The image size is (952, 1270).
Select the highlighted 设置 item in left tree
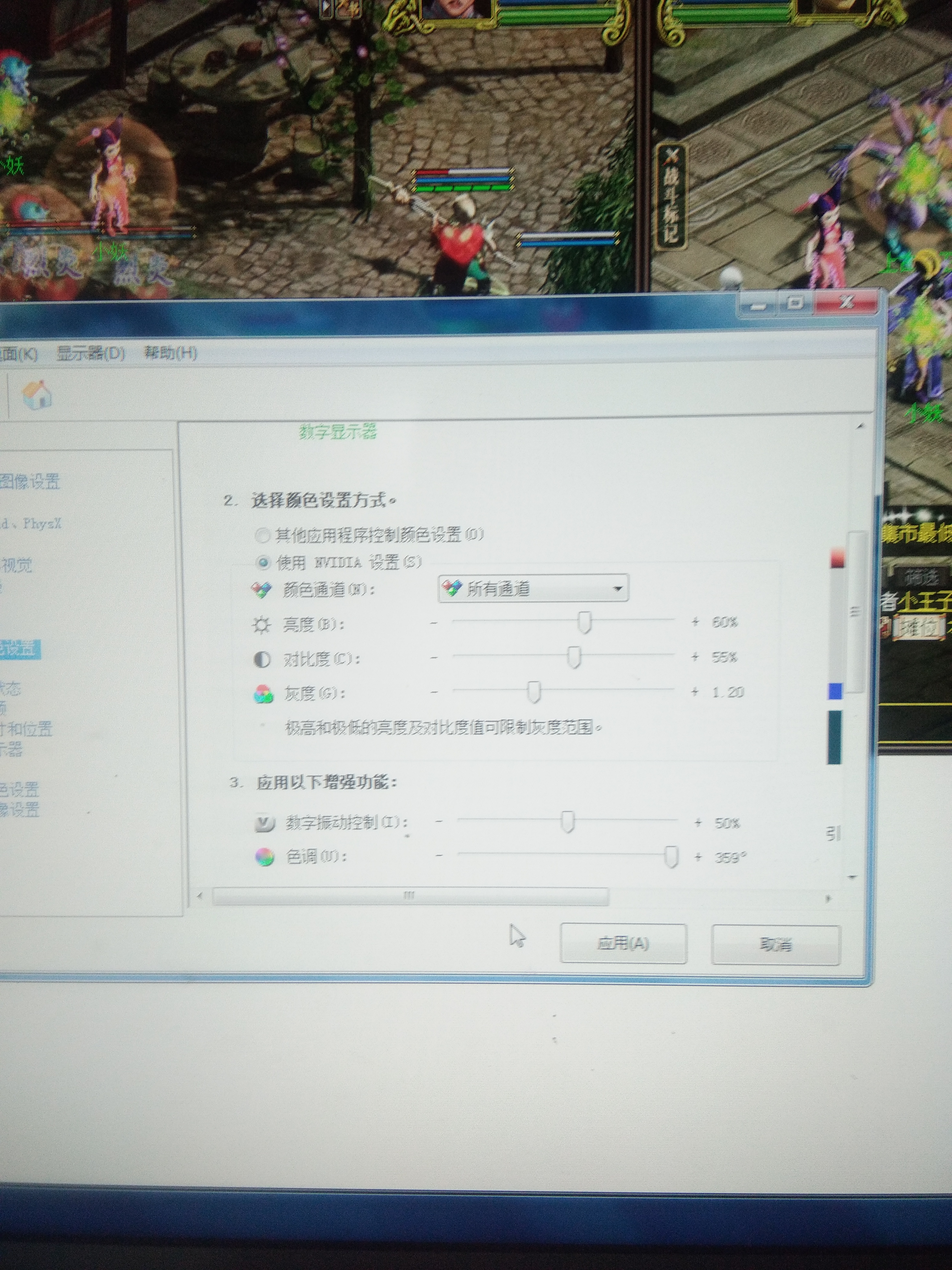[20, 649]
